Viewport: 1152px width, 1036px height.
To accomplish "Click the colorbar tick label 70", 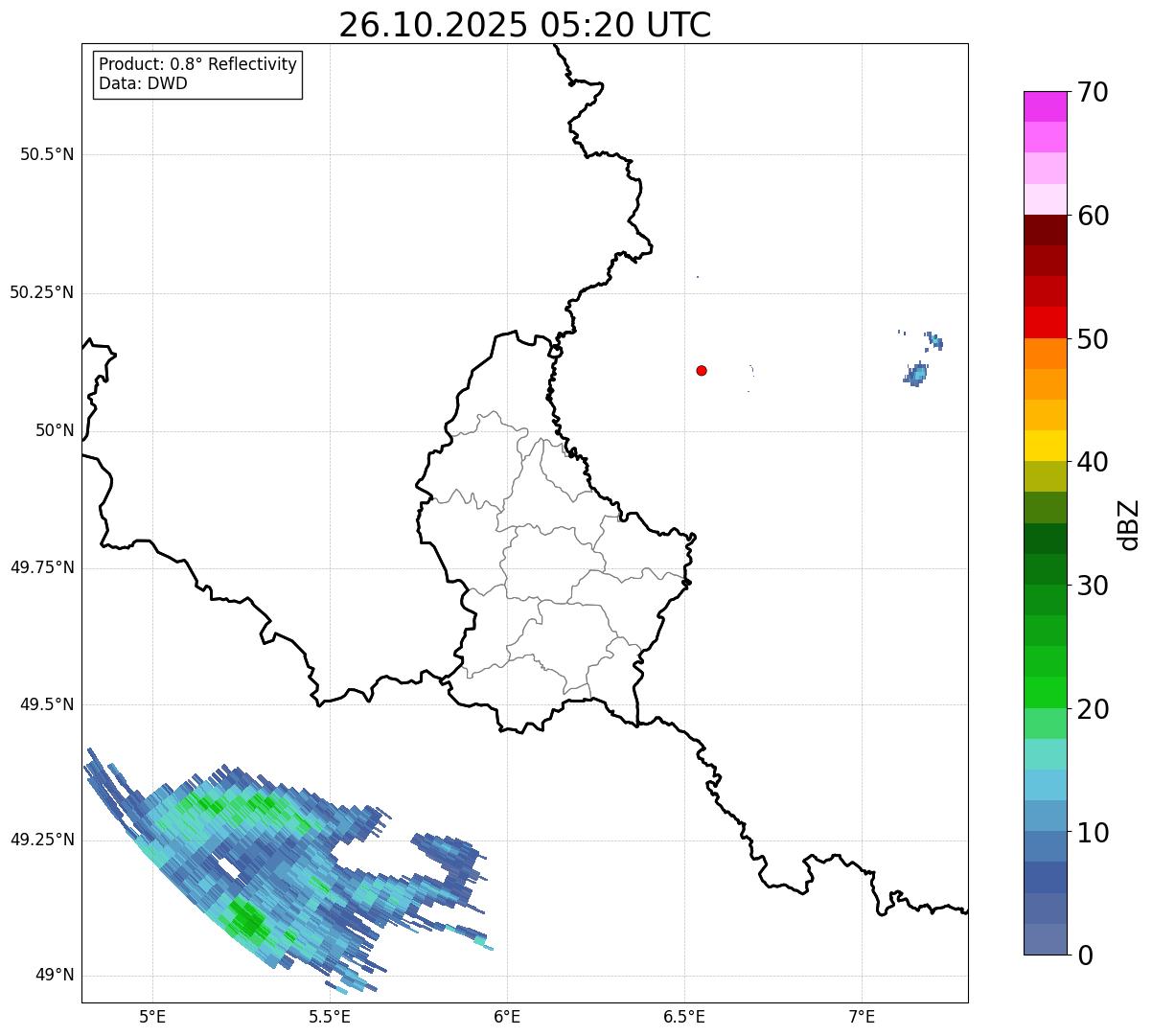I will (x=1093, y=92).
